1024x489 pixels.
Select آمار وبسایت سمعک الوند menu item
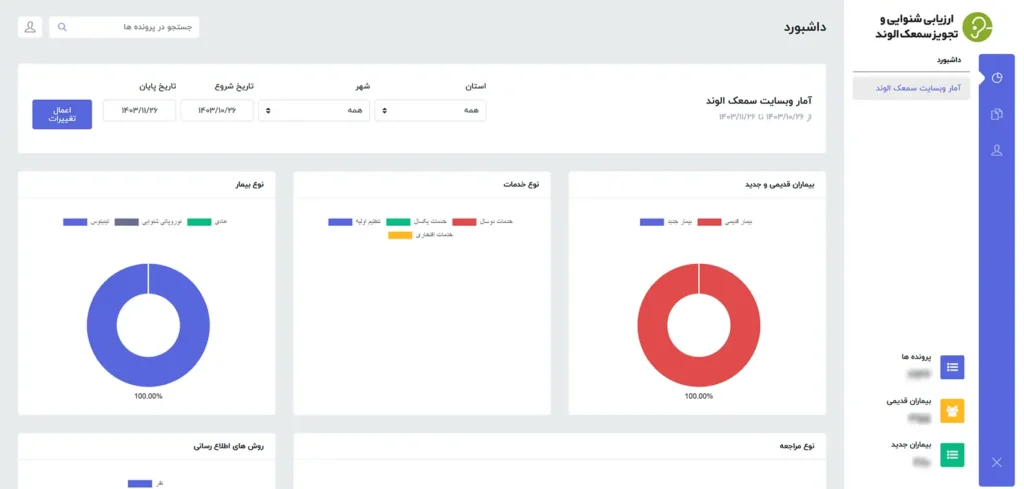point(911,88)
